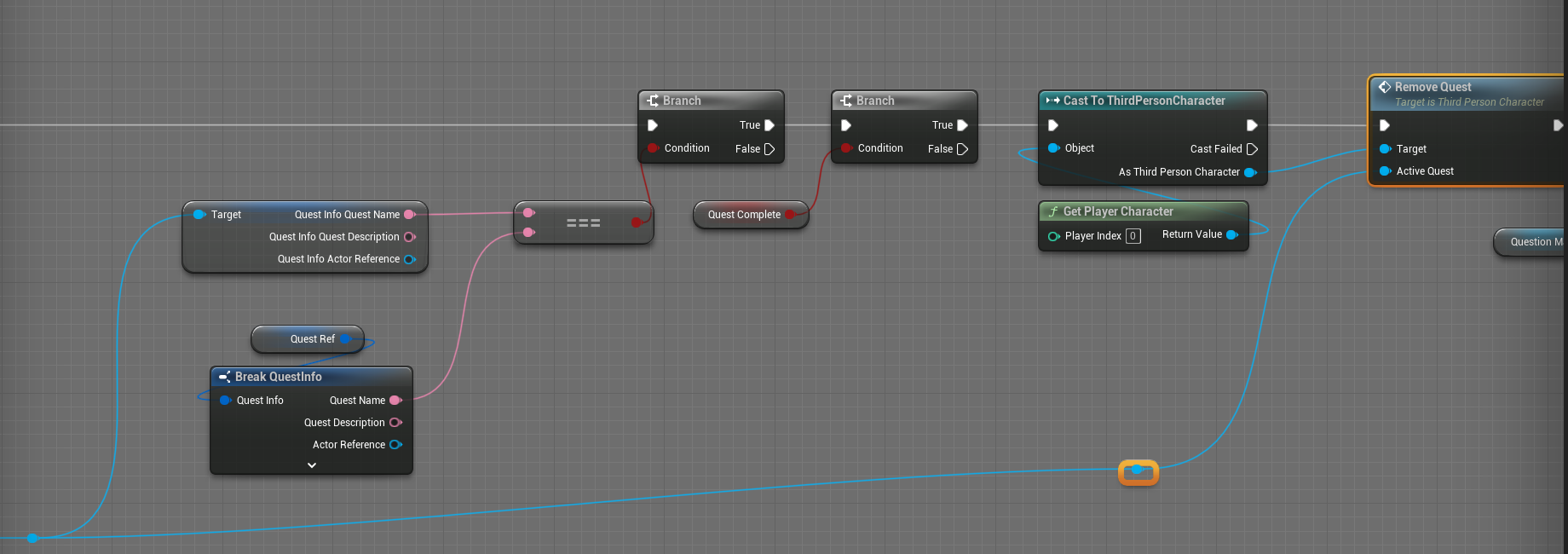
Task: Click the Target pin on quest info node
Action: [x=199, y=215]
